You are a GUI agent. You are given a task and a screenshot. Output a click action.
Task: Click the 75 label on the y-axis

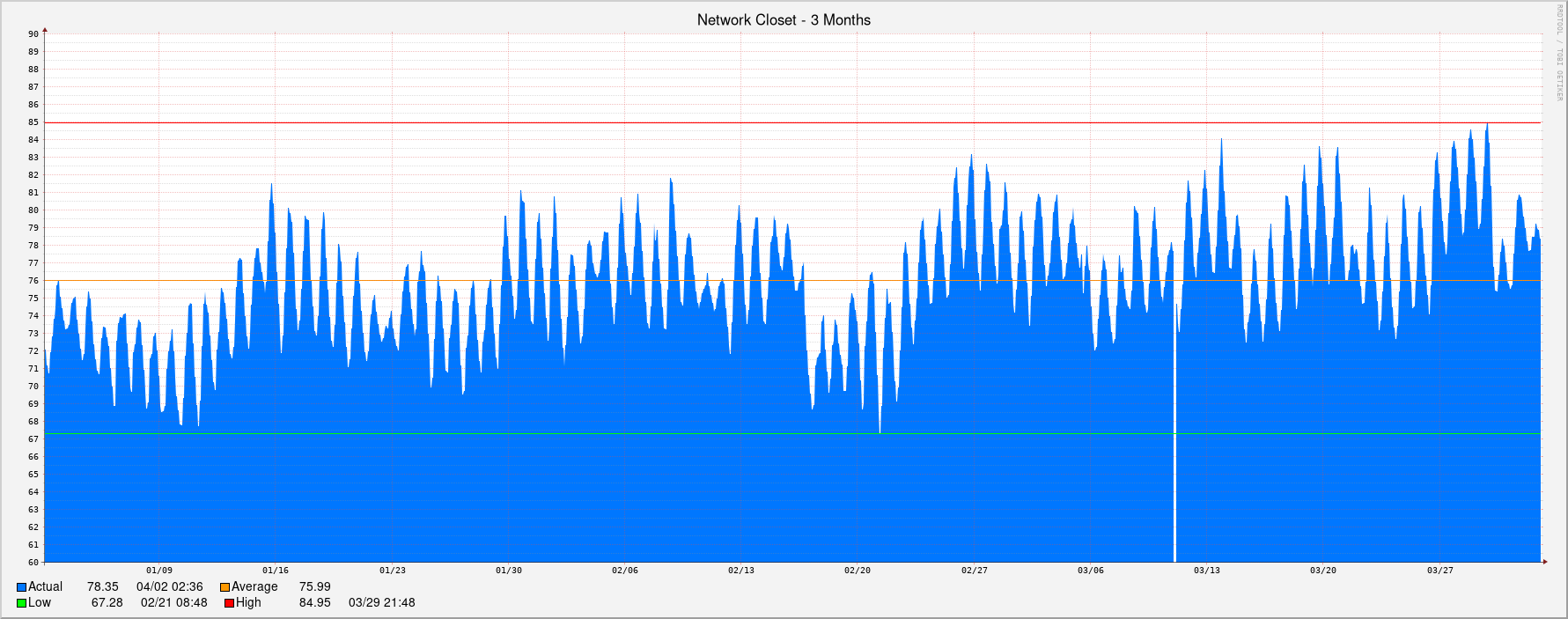pyautogui.click(x=33, y=298)
